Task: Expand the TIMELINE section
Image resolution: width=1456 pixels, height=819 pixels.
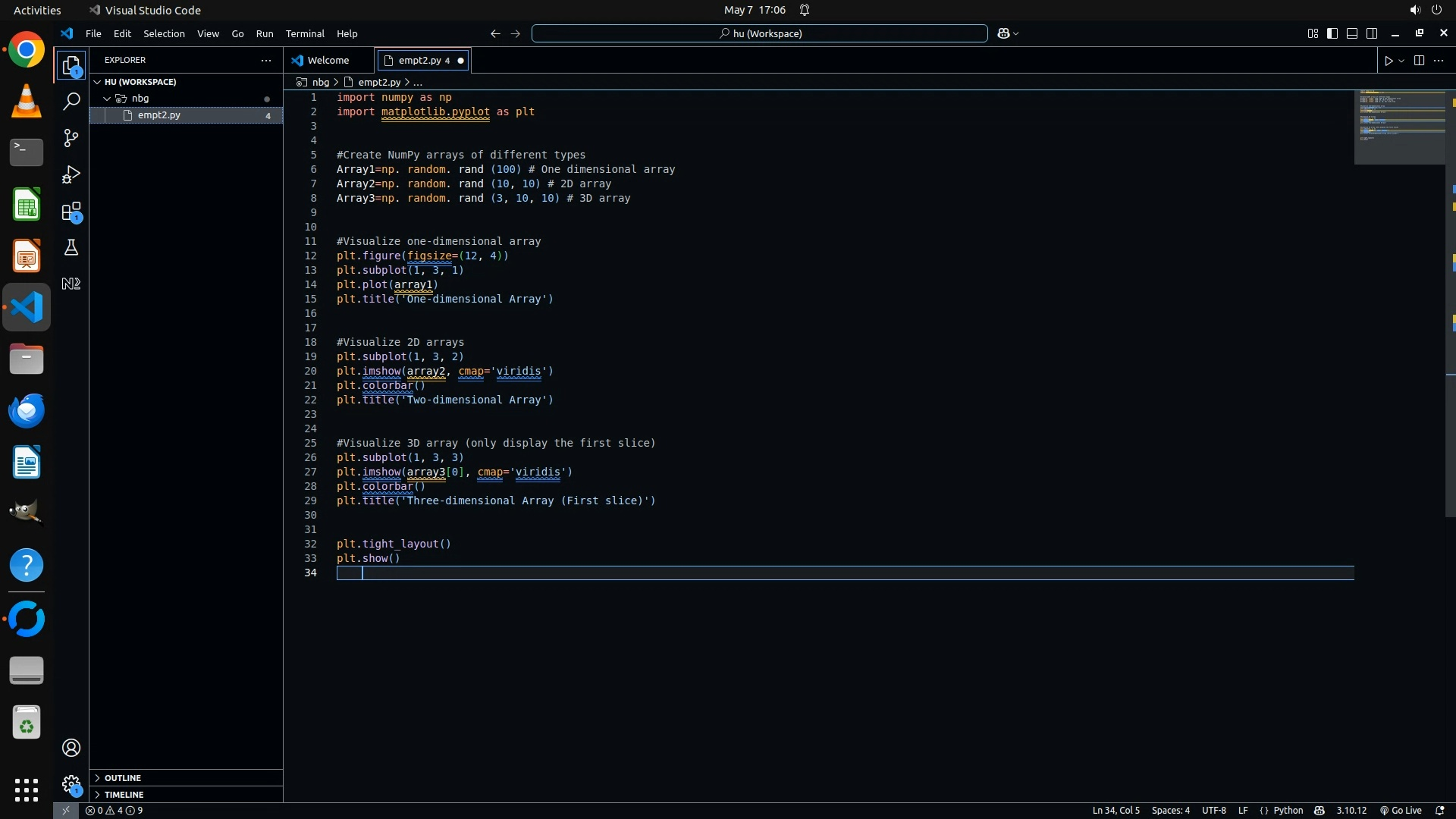Action: 124,795
